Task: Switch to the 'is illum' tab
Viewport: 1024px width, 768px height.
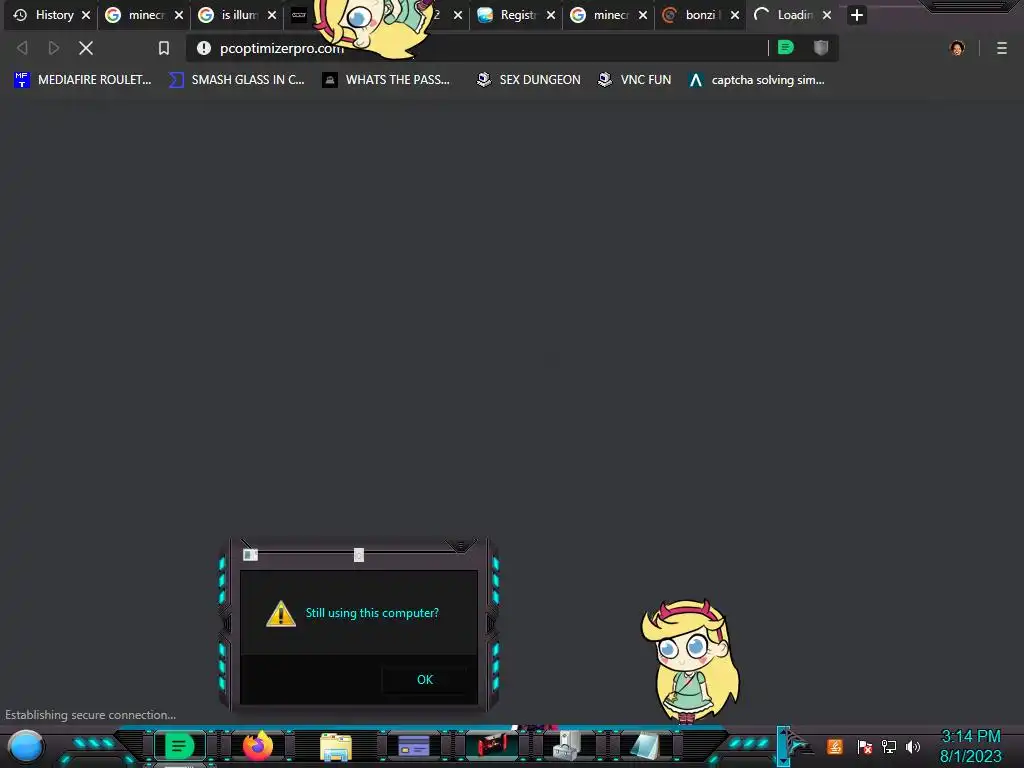Action: (x=236, y=15)
